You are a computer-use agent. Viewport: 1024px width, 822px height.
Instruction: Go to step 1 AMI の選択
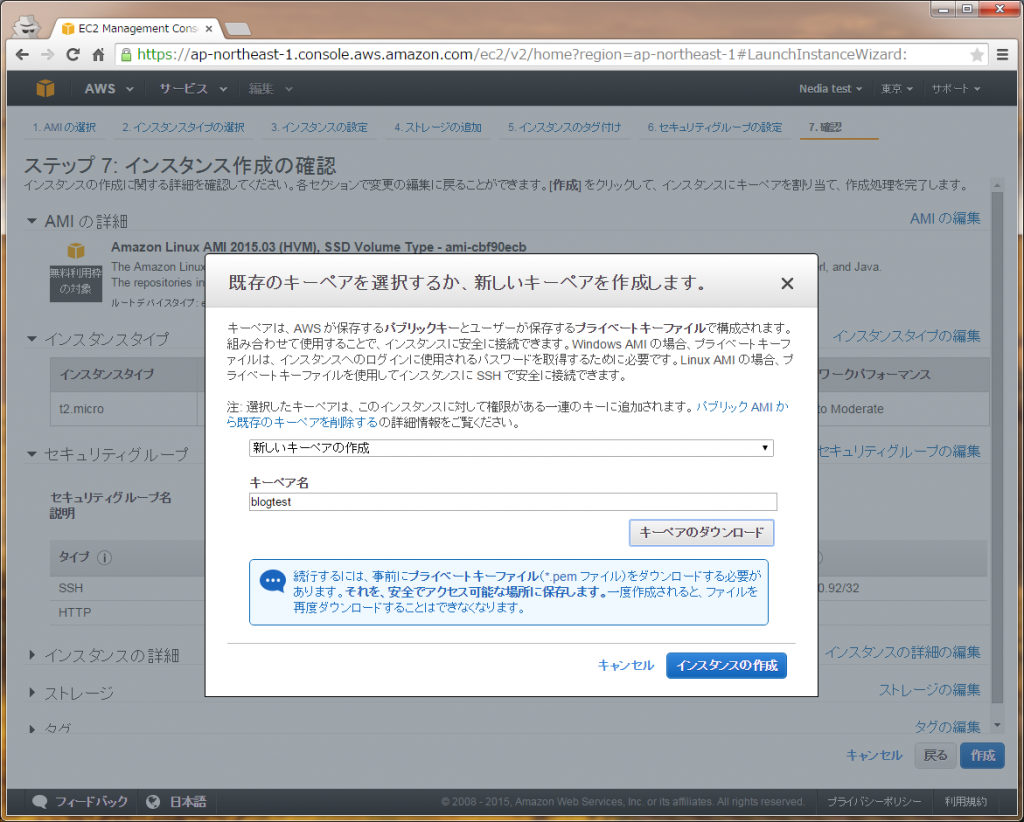(64, 127)
